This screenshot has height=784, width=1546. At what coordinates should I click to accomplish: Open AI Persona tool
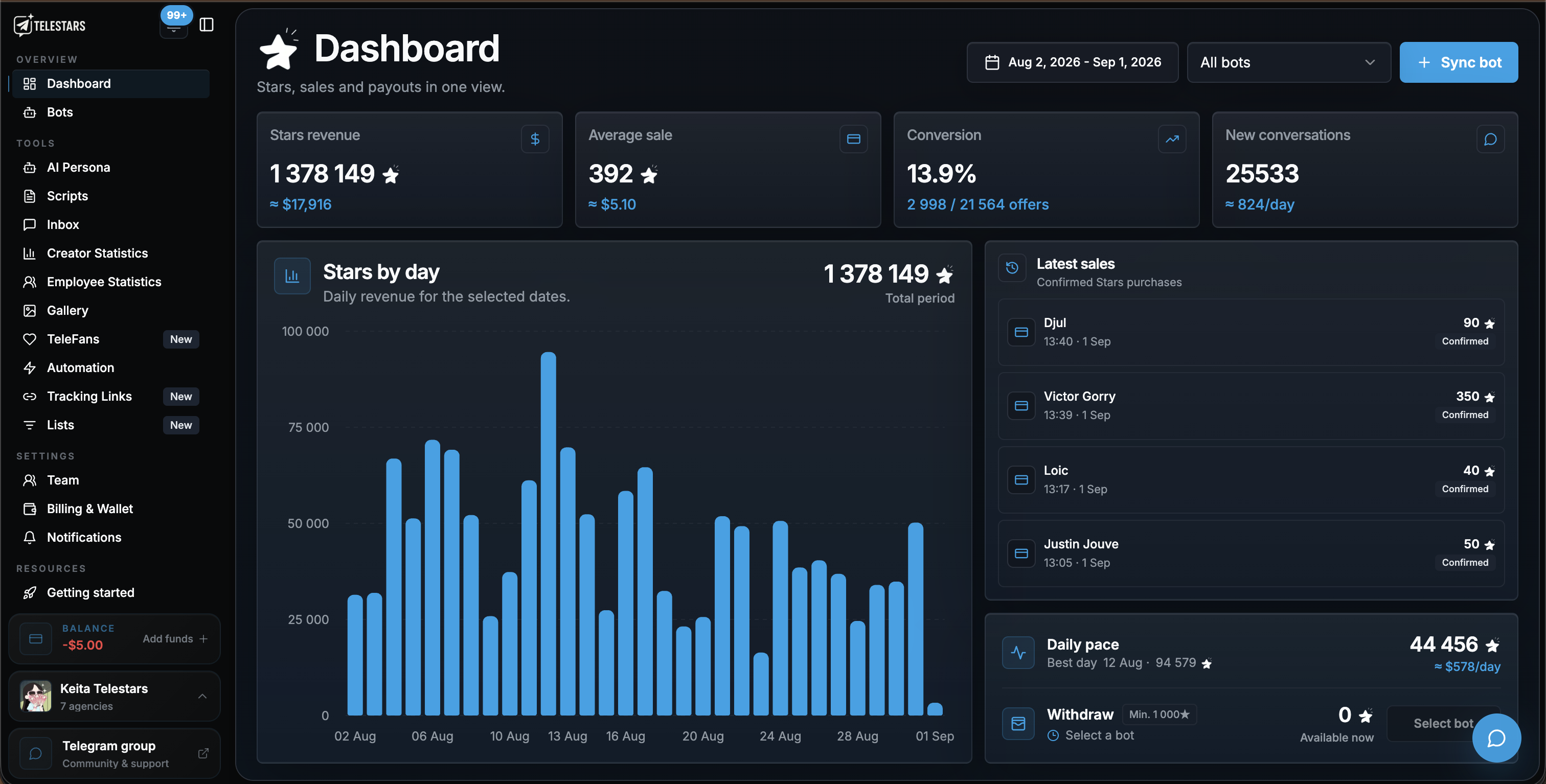[x=110, y=167]
